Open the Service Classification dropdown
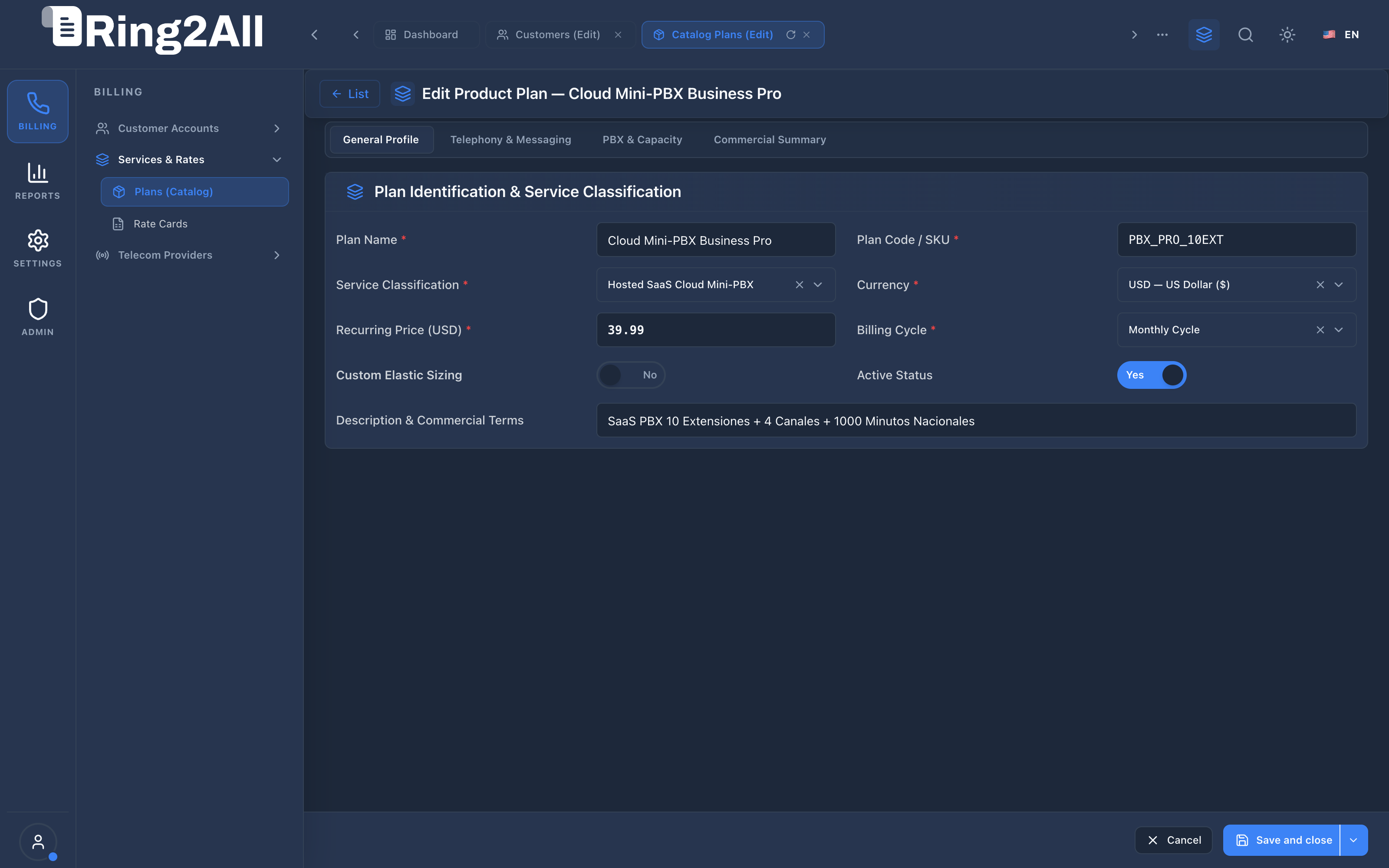 (818, 285)
